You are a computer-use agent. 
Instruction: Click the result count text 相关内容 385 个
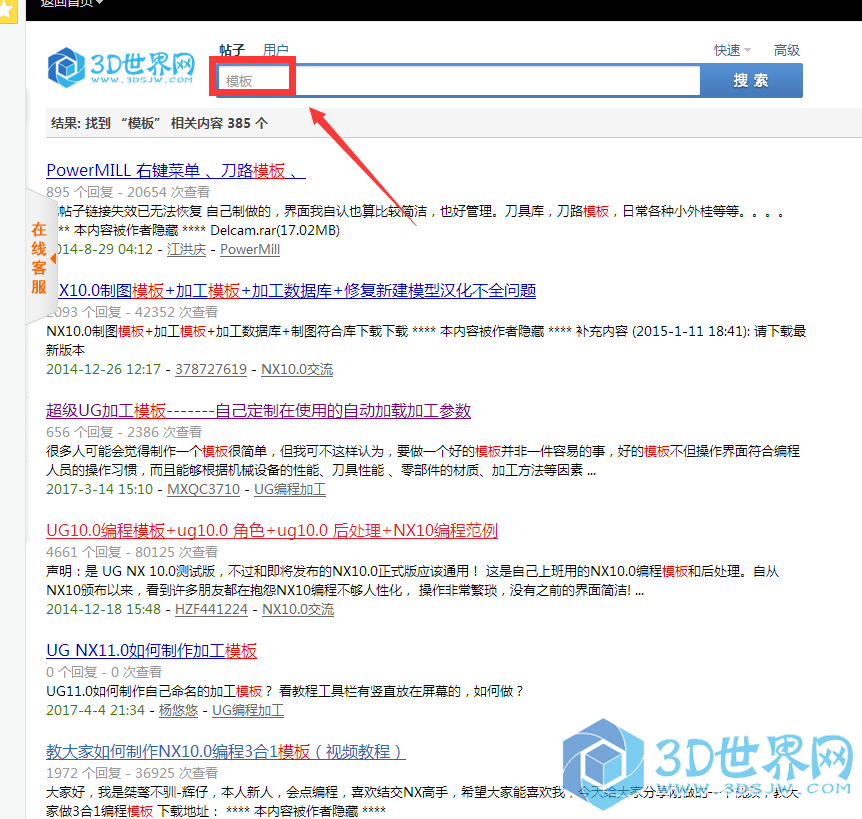click(219, 123)
